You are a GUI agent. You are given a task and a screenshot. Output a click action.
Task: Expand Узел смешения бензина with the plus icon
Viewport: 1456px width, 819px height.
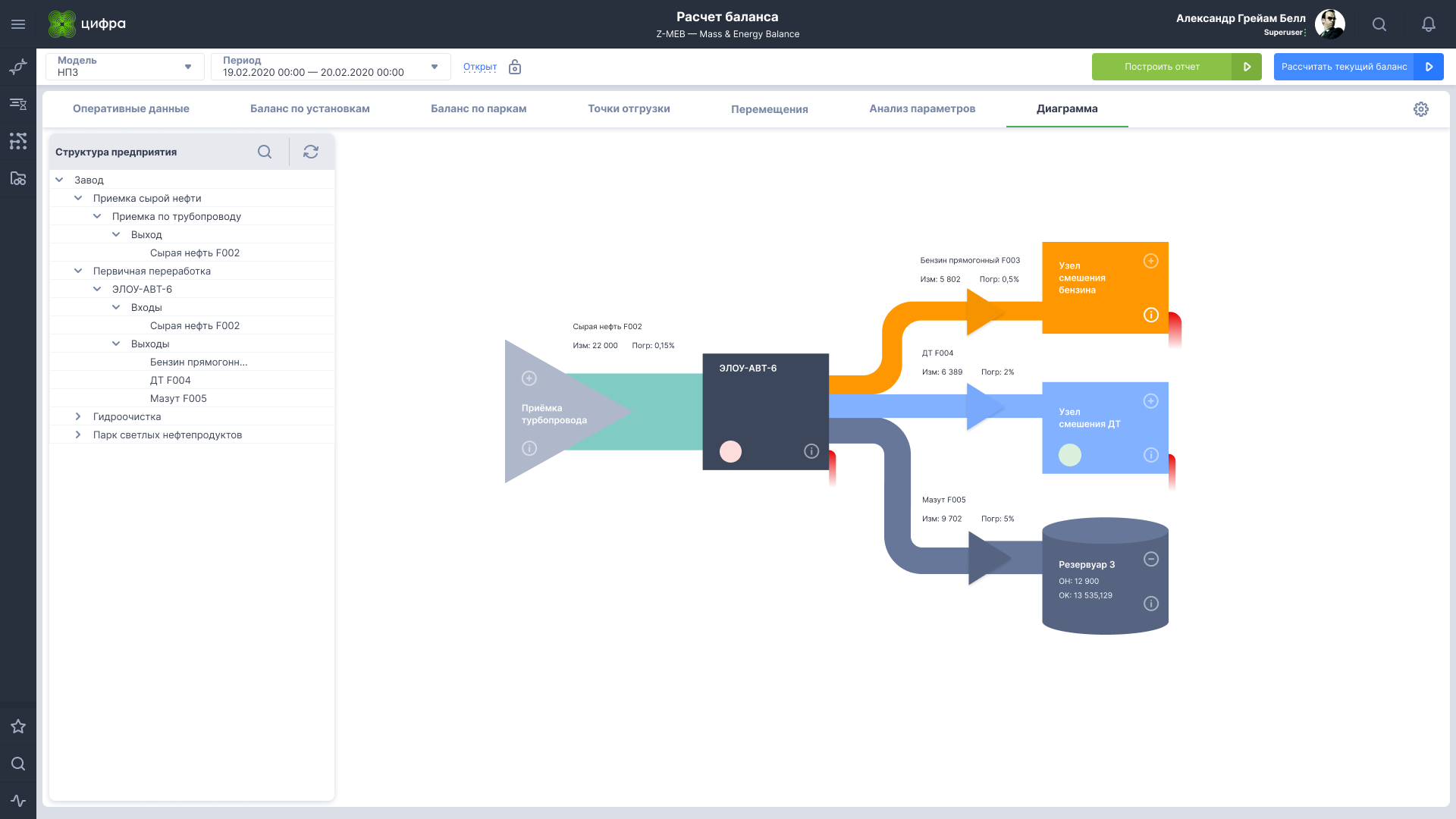click(x=1150, y=261)
